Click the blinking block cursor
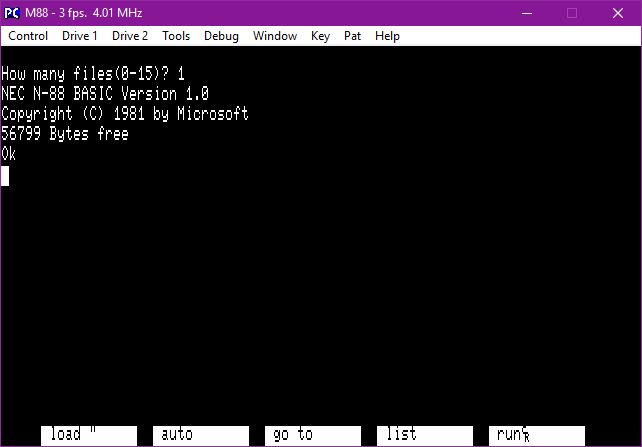Viewport: 642px width, 447px height. [x=5, y=176]
